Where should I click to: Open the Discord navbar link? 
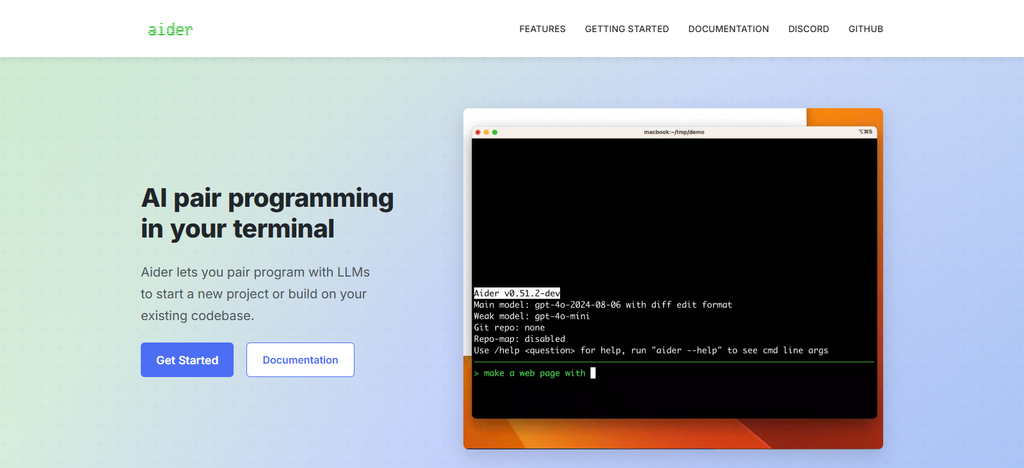(808, 29)
